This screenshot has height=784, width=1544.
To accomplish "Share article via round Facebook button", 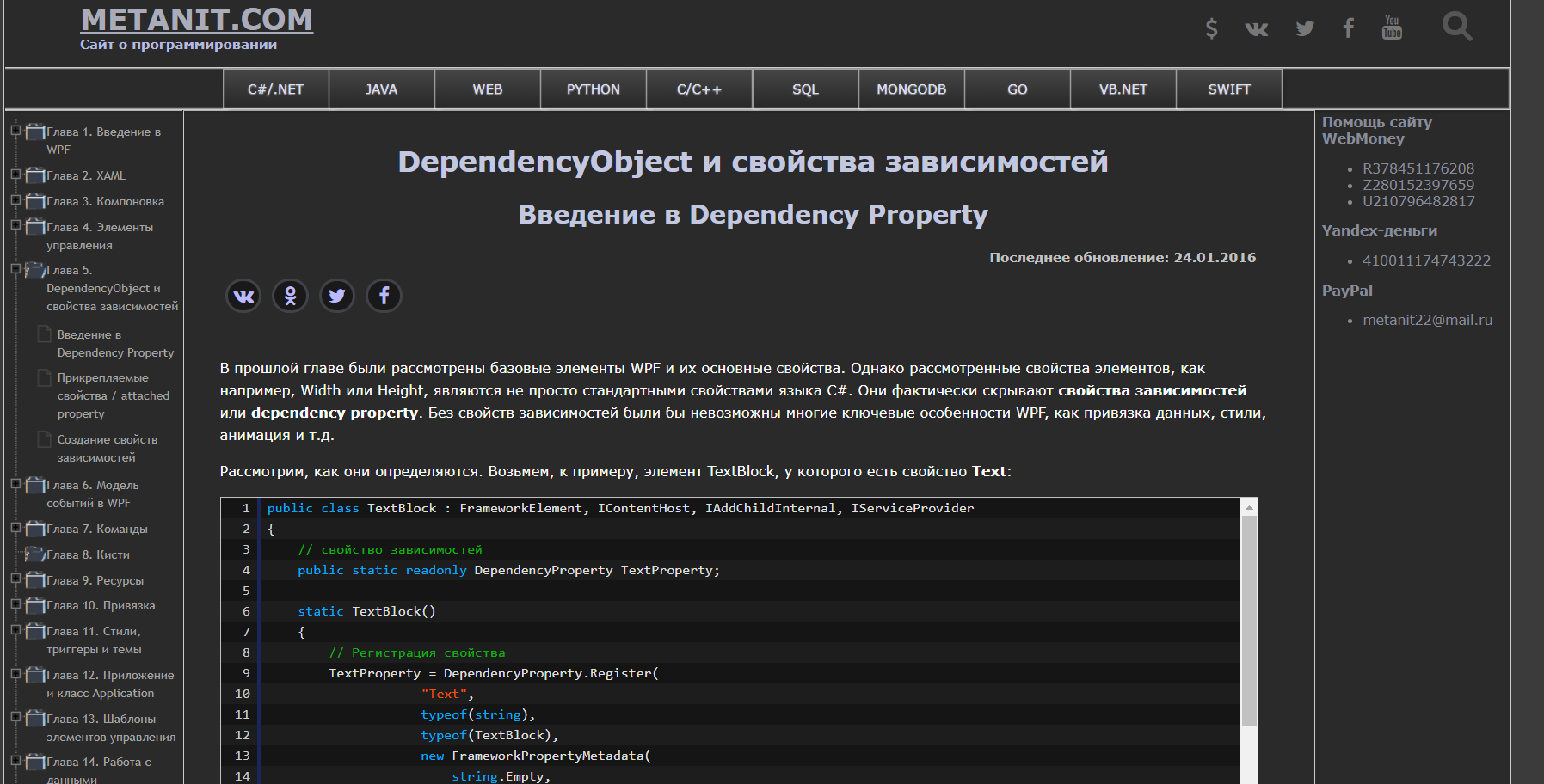I will (384, 296).
